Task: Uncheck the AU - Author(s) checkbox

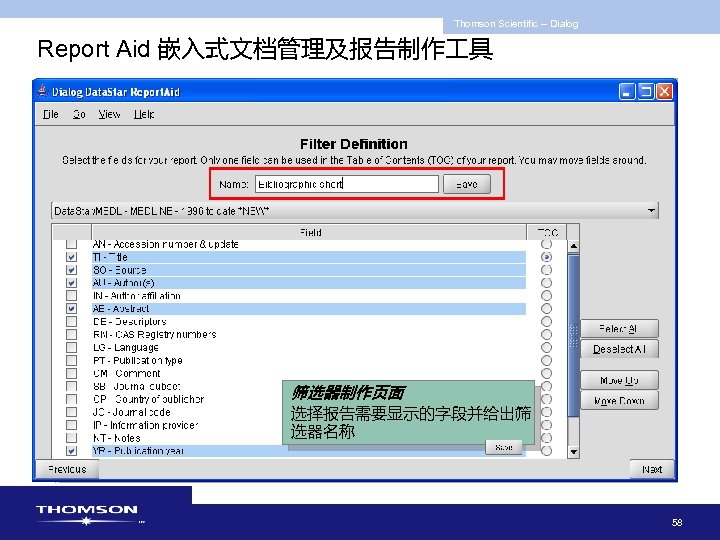Action: click(x=71, y=282)
